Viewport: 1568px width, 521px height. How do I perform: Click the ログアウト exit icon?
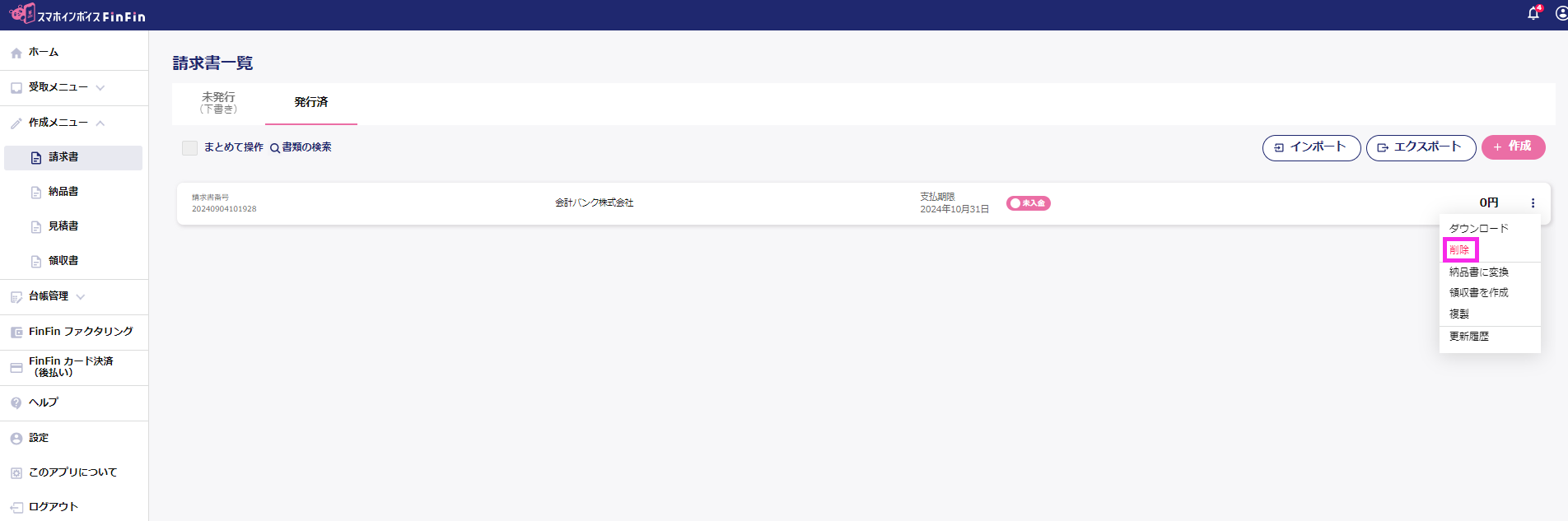(16, 507)
